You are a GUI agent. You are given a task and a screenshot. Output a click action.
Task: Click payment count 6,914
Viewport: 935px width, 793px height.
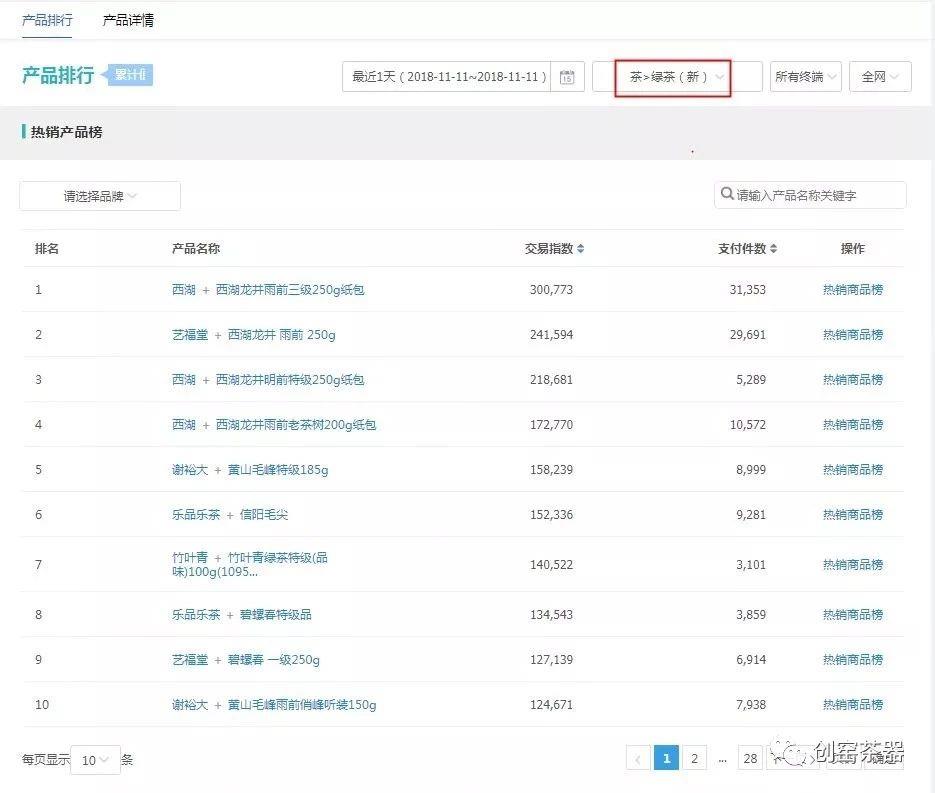[751, 660]
